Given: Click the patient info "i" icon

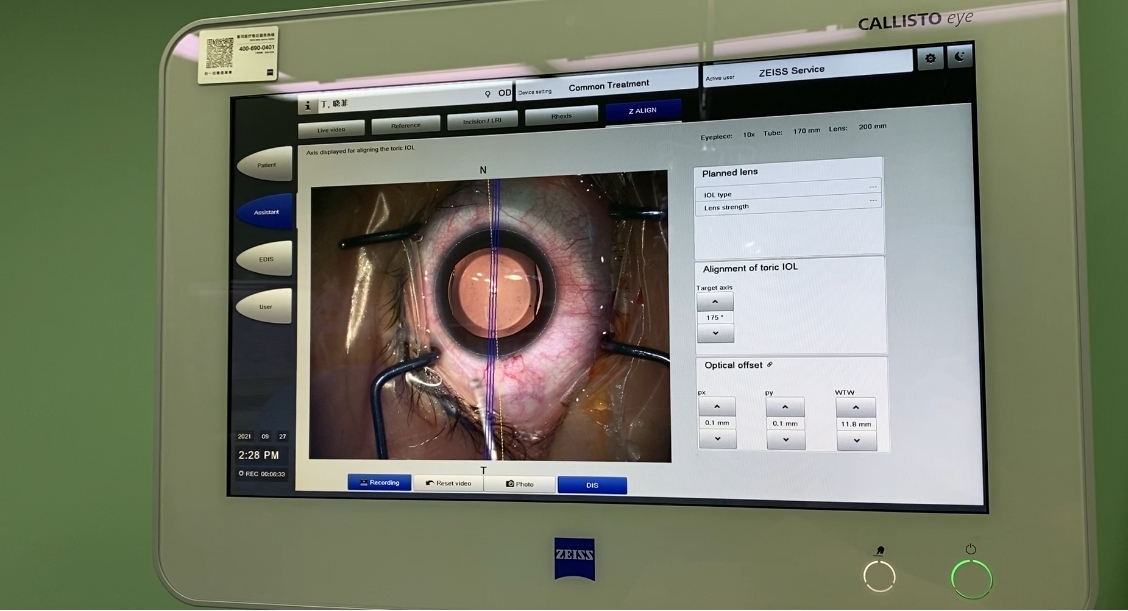Looking at the screenshot, I should click(307, 106).
